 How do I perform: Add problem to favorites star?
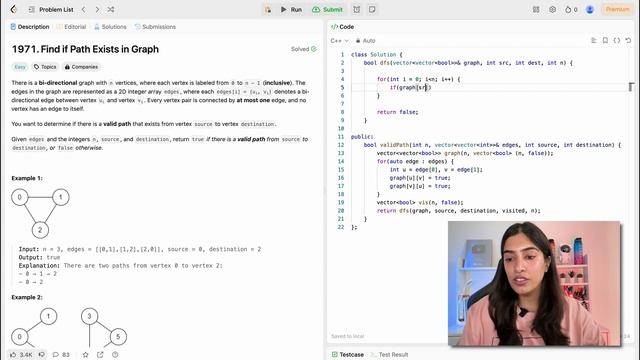(85, 355)
